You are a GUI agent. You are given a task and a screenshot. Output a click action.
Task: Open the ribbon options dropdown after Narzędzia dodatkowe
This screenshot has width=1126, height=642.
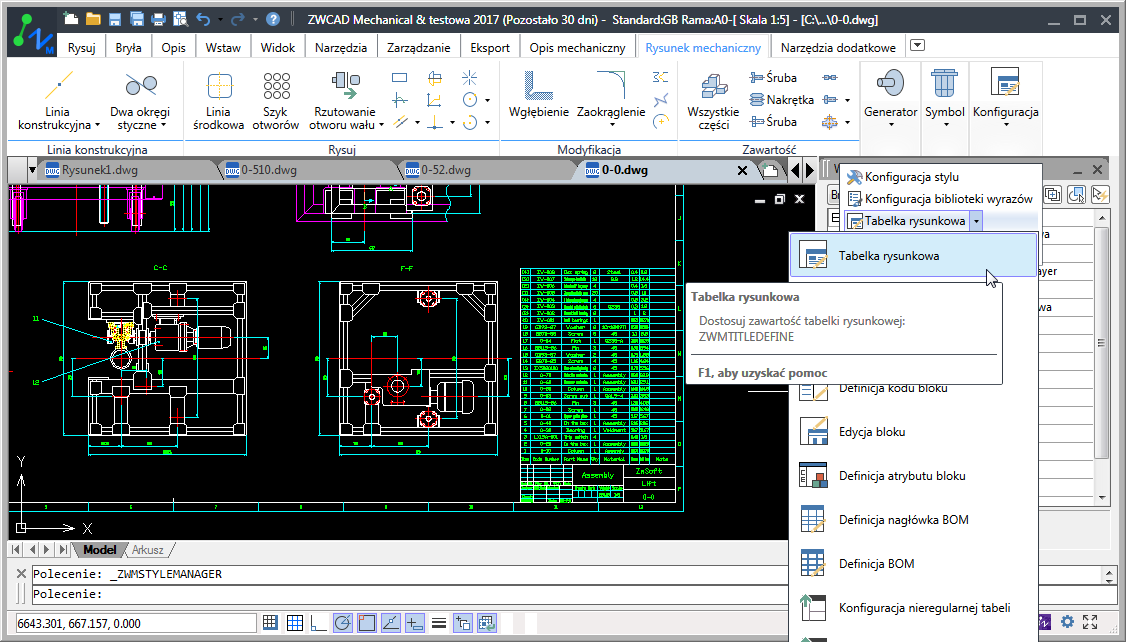[917, 46]
